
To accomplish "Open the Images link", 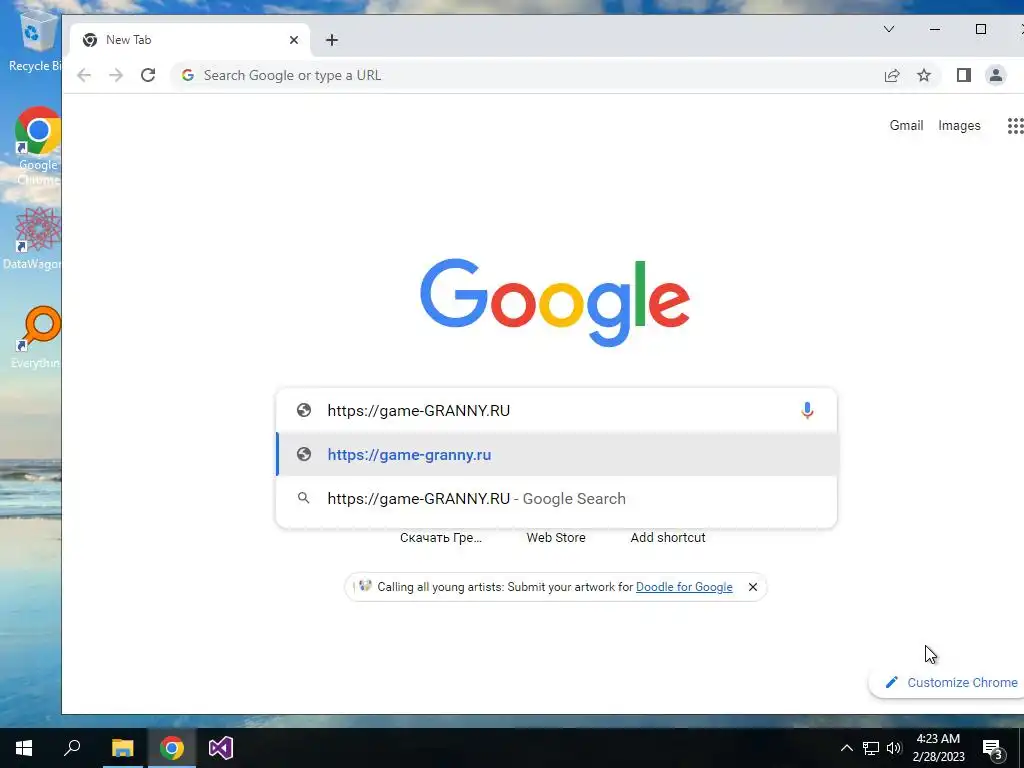I will pos(959,125).
